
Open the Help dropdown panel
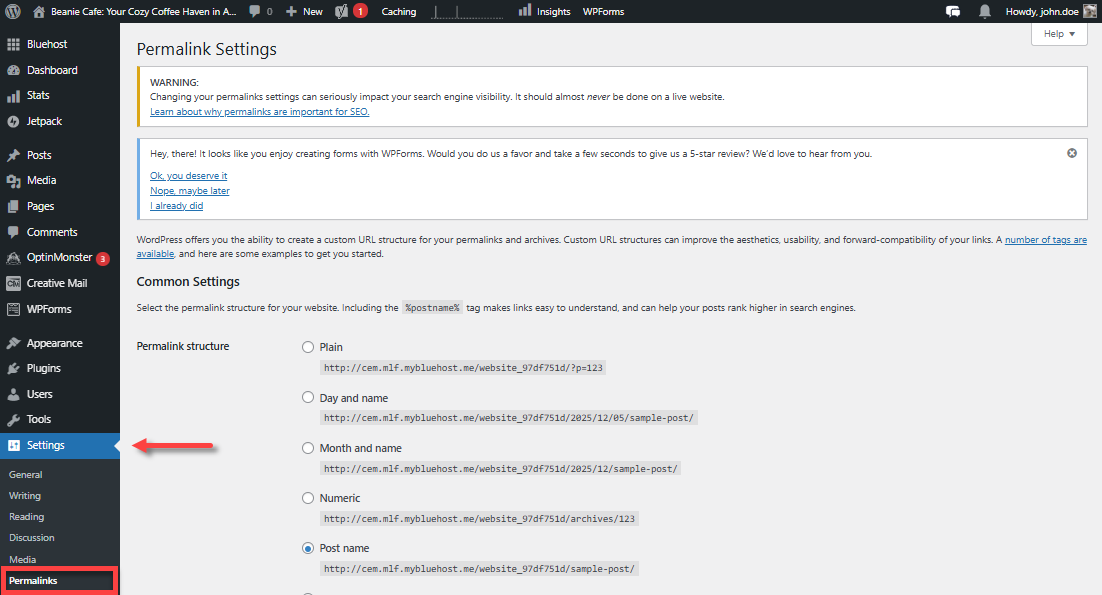[x=1058, y=33]
